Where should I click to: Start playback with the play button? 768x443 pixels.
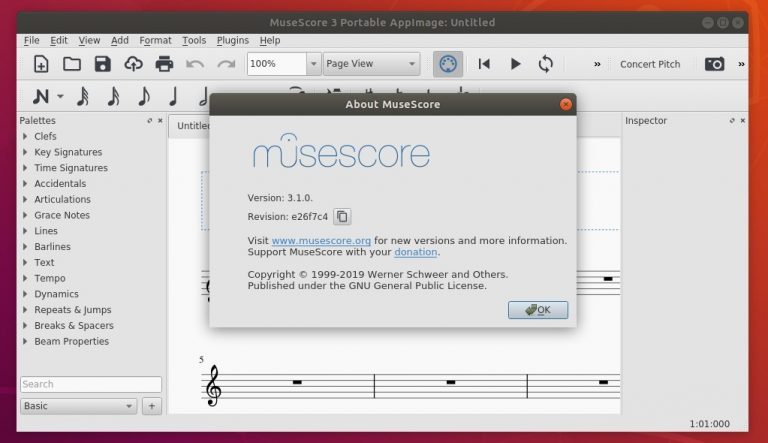(515, 64)
